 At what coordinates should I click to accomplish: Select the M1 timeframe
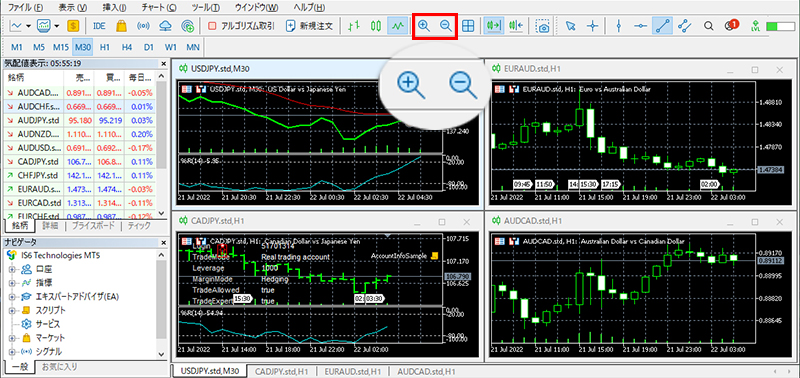click(x=17, y=47)
